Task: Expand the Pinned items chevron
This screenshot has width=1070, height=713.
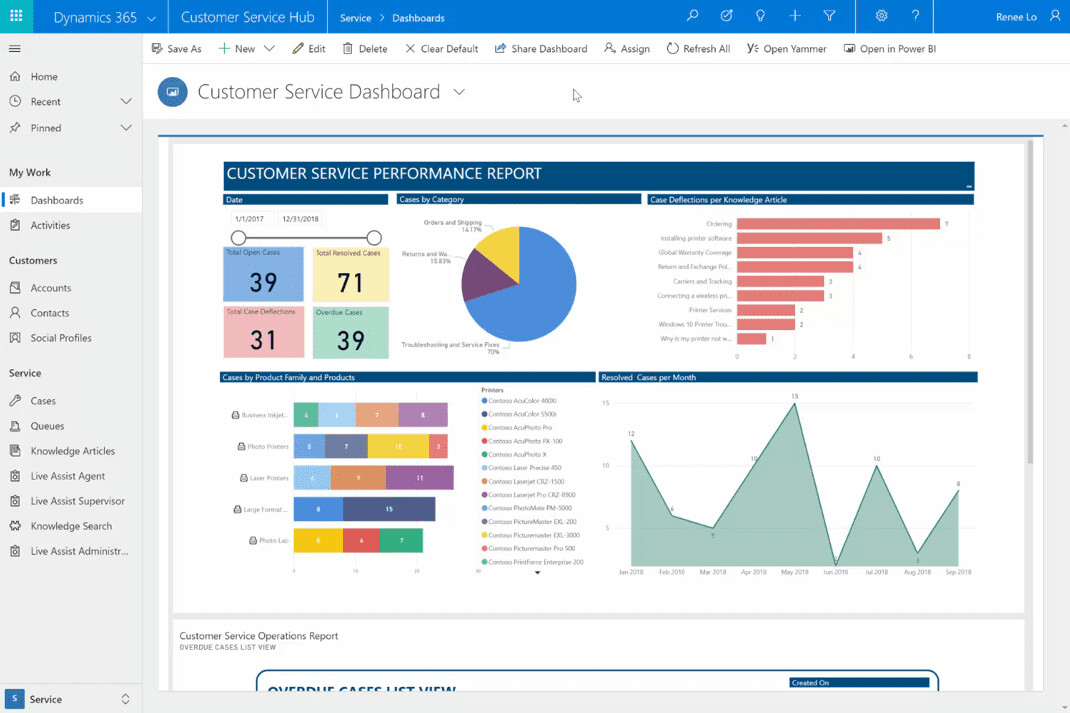Action: (x=126, y=128)
